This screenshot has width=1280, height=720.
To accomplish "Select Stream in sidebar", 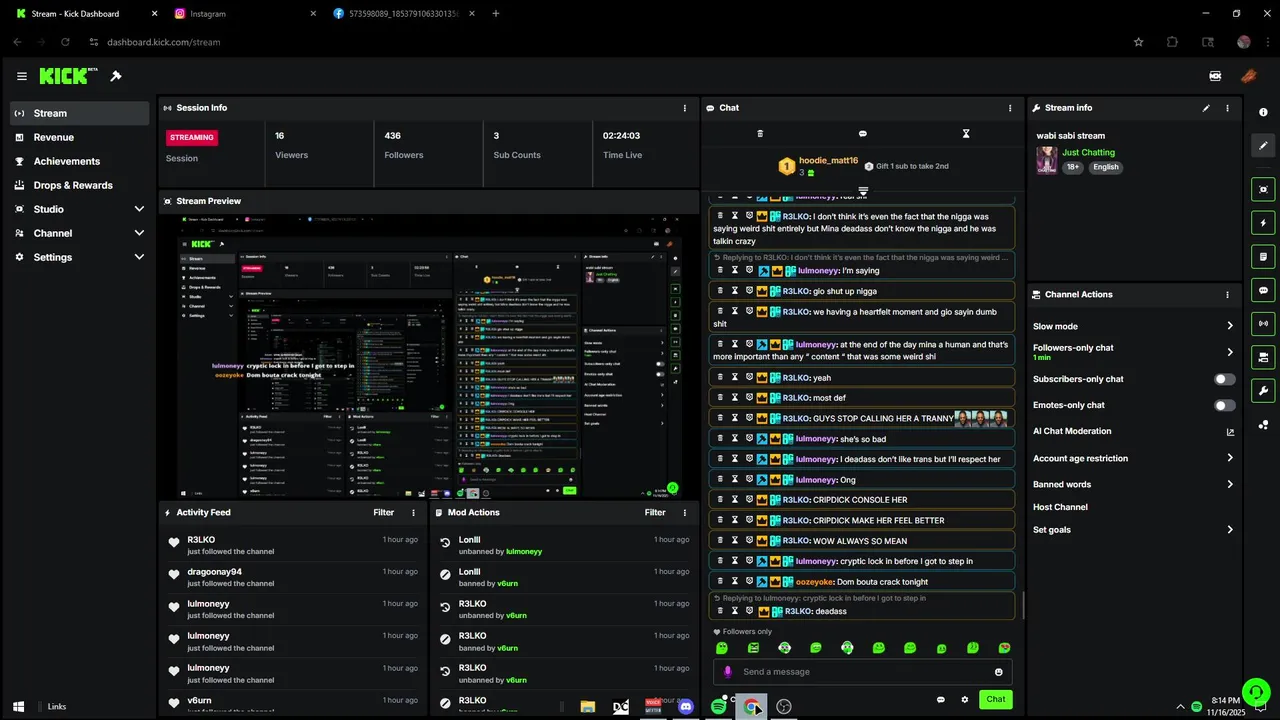I will click(80, 113).
